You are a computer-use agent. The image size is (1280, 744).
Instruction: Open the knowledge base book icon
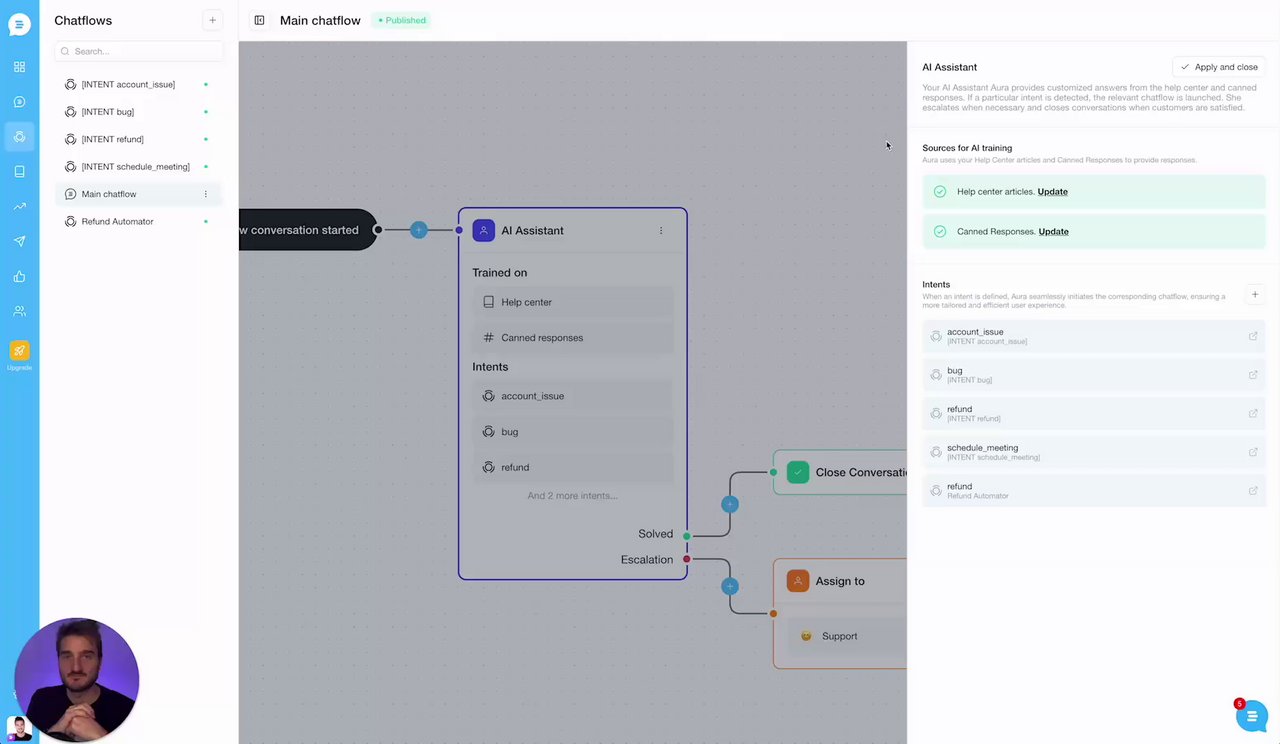19,172
